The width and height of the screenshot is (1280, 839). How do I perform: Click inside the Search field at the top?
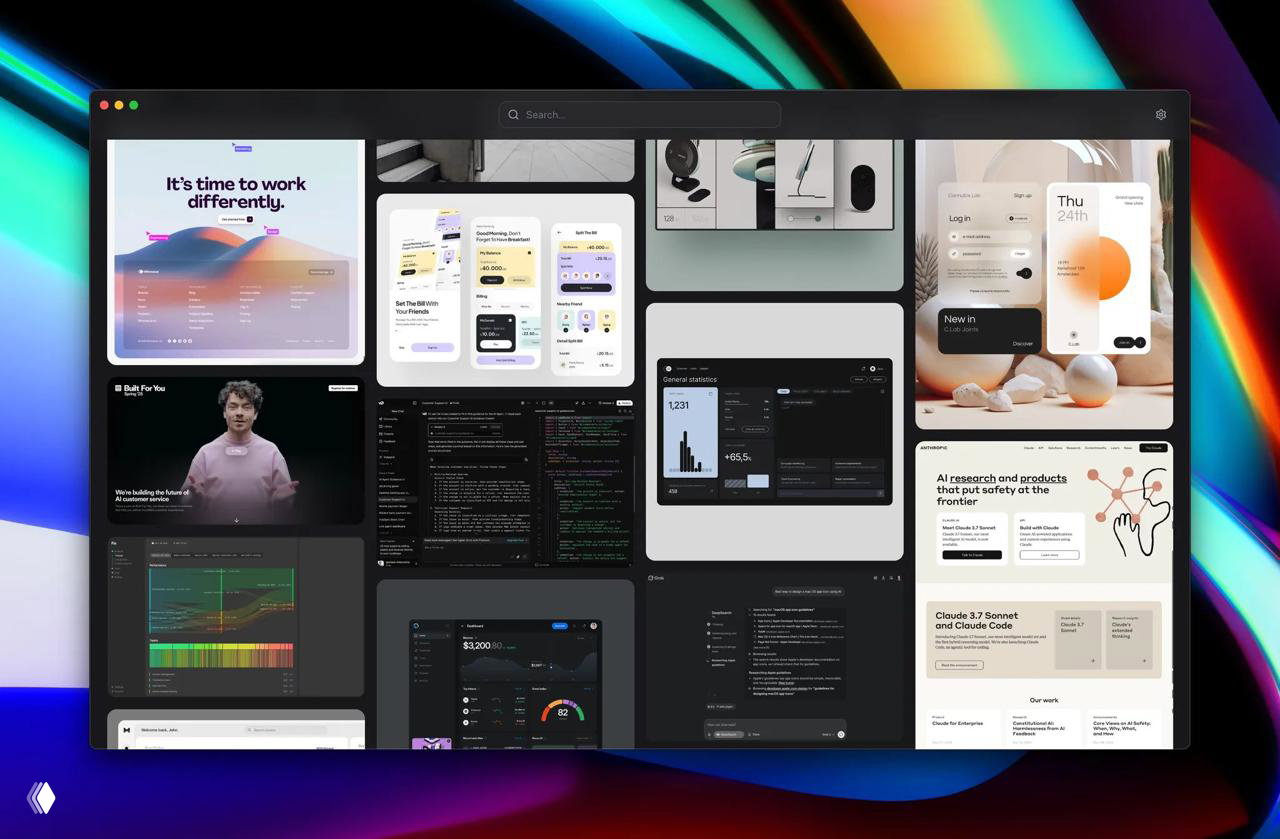[640, 114]
